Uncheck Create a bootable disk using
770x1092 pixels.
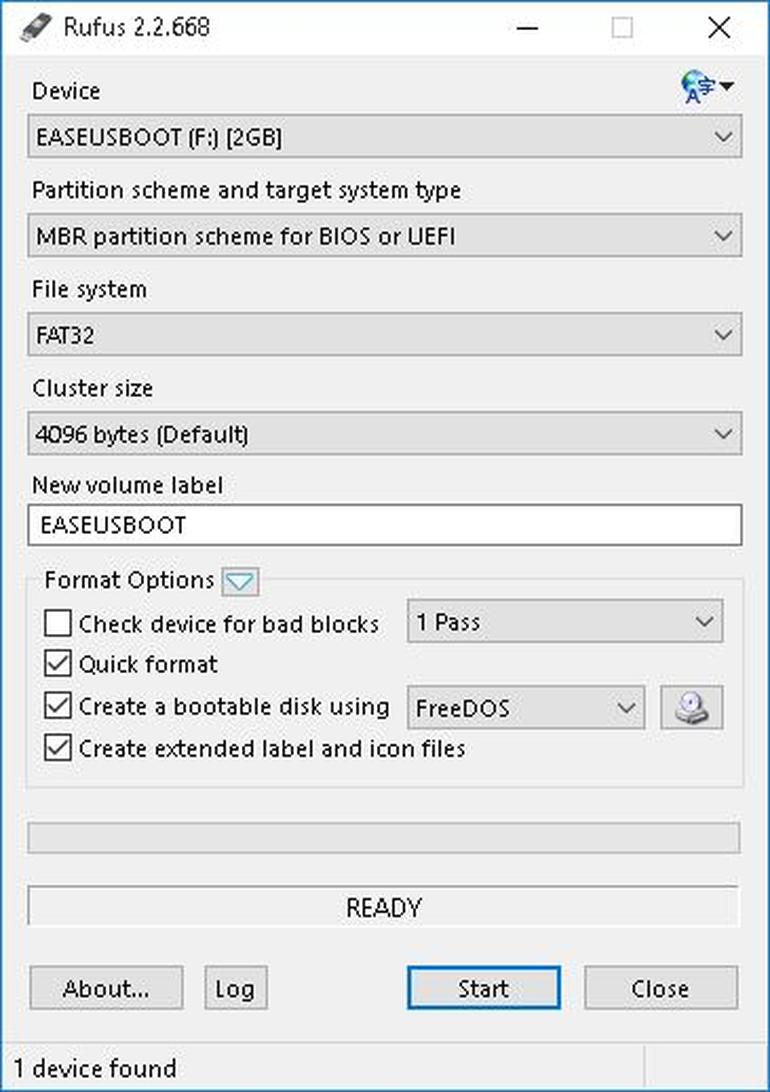pyautogui.click(x=58, y=706)
